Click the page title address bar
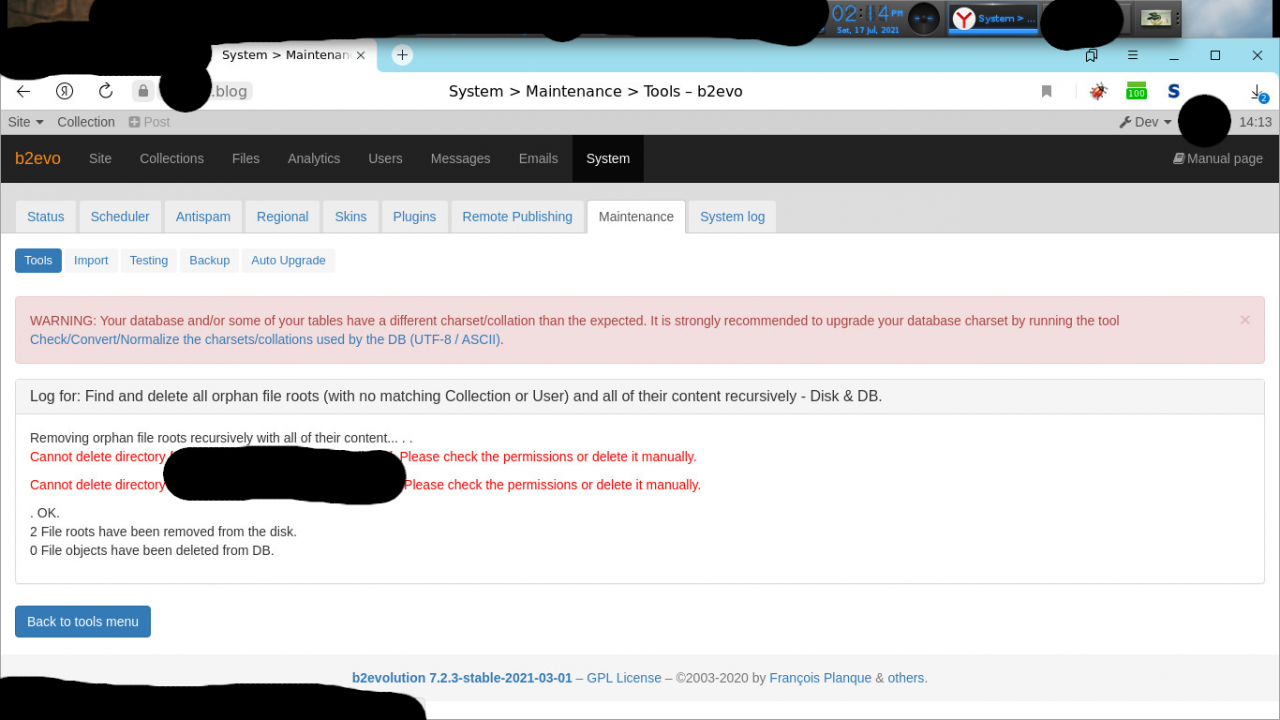The width and height of the screenshot is (1280, 720). pyautogui.click(x=596, y=91)
